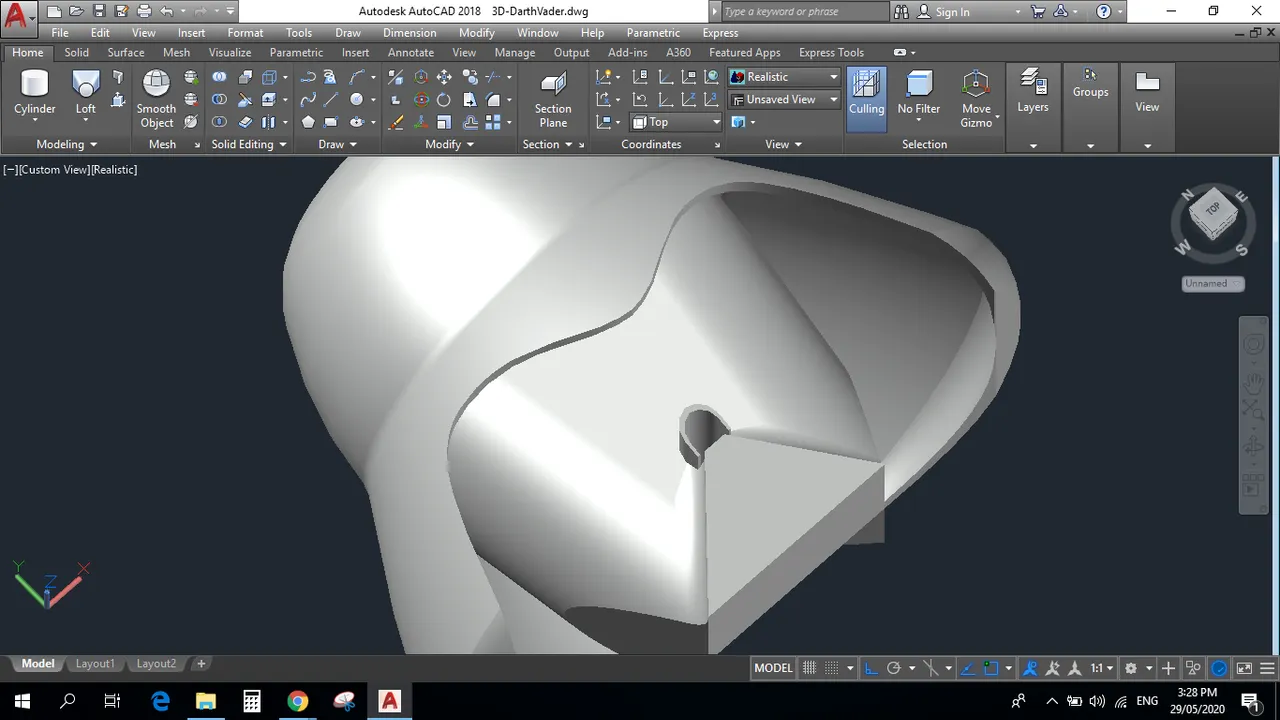Image resolution: width=1280 pixels, height=720 pixels.
Task: Open the Dimension menu
Action: tap(410, 33)
